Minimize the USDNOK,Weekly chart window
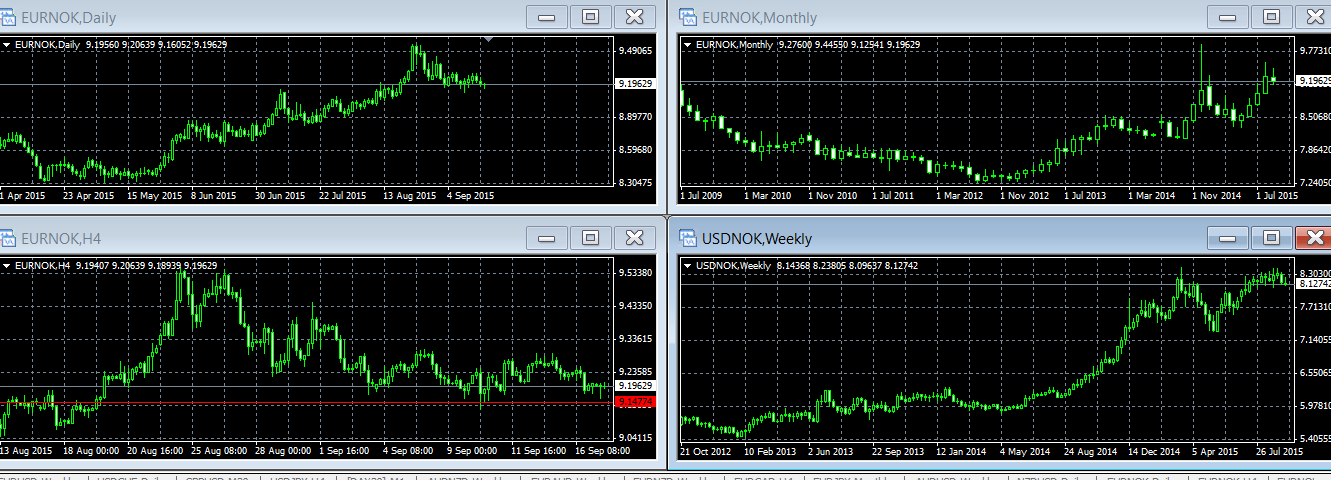 click(1228, 237)
